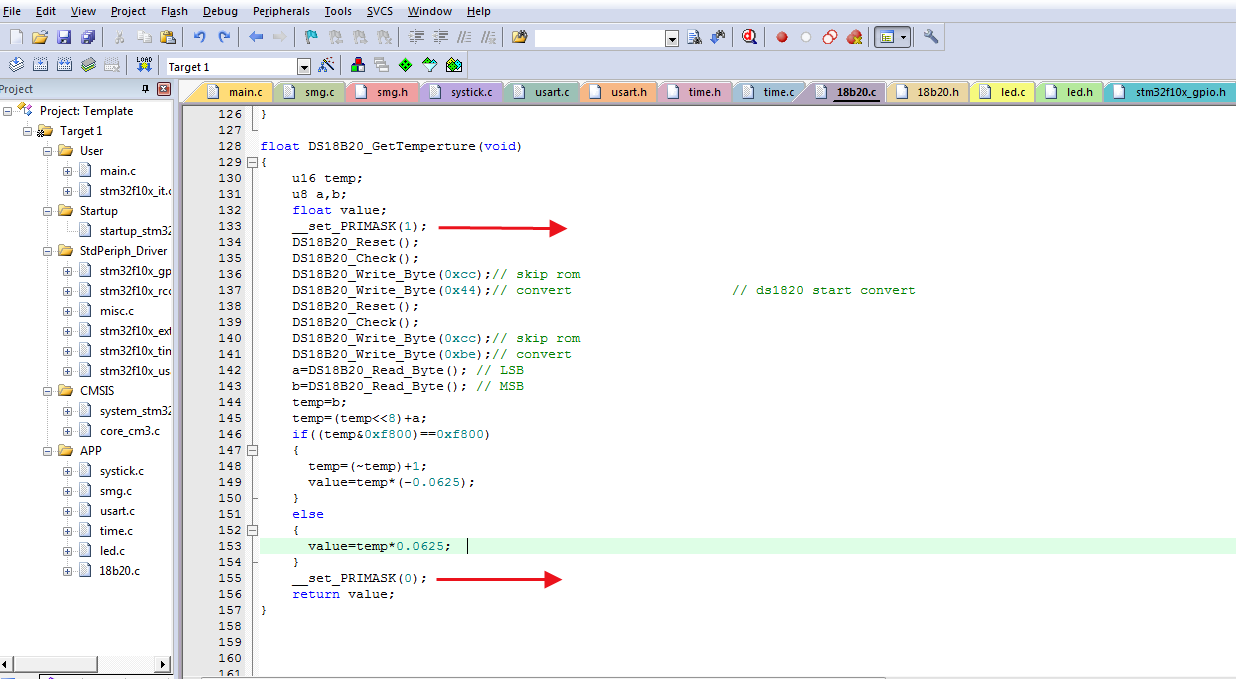Paste from clipboard using toolbar icon

pyautogui.click(x=168, y=37)
